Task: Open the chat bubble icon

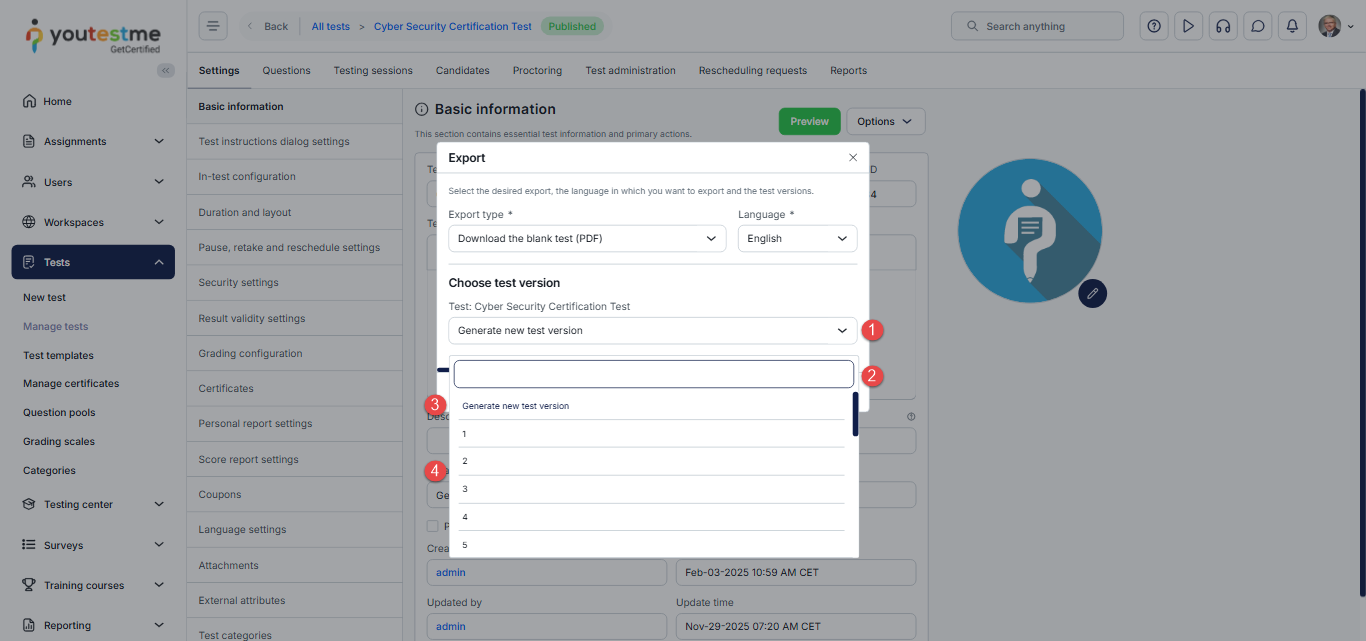Action: click(1258, 26)
